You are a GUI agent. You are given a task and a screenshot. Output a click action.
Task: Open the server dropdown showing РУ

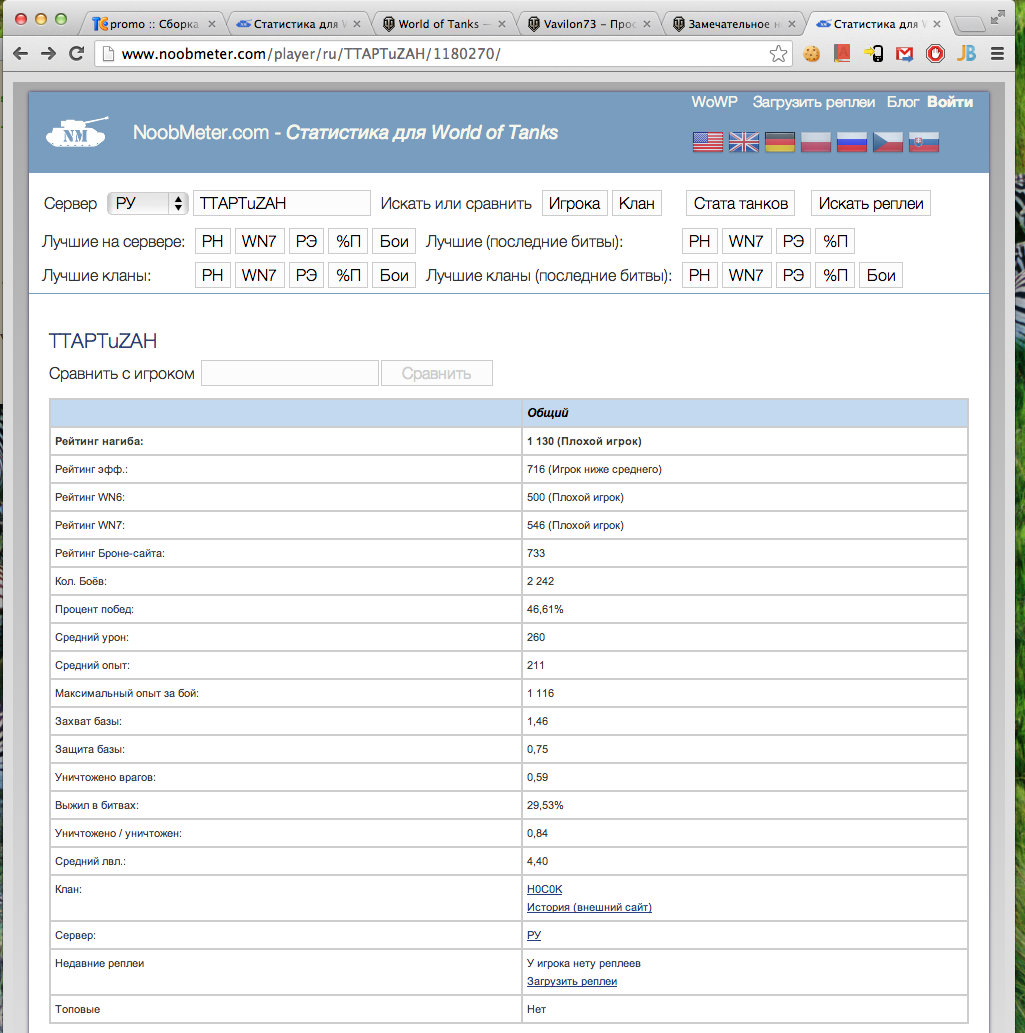[147, 204]
